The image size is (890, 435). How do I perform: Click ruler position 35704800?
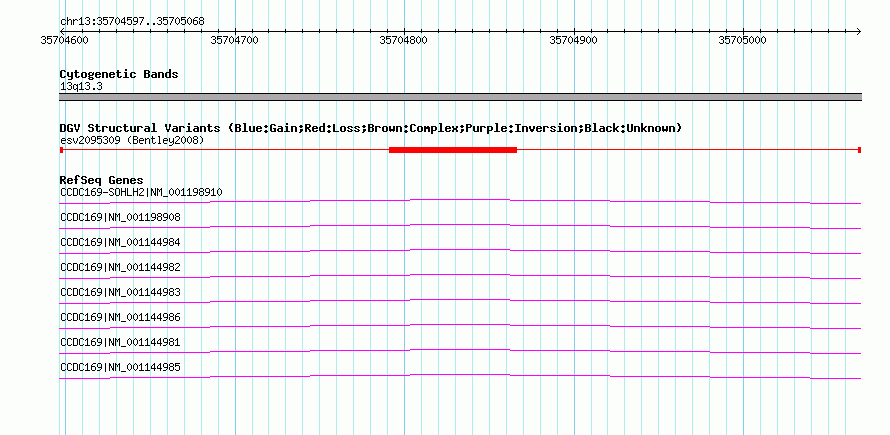point(404,40)
